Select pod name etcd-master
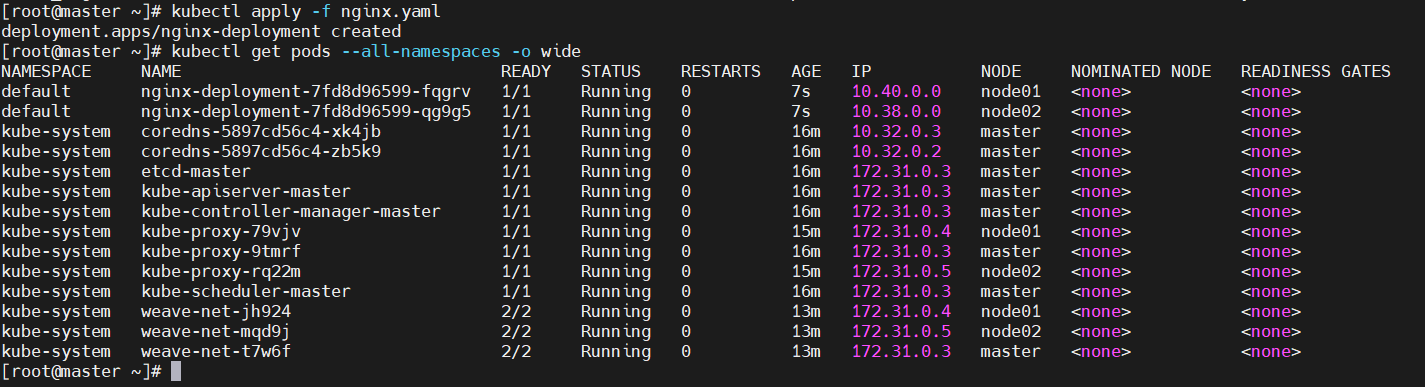1425x387 pixels. (196, 171)
